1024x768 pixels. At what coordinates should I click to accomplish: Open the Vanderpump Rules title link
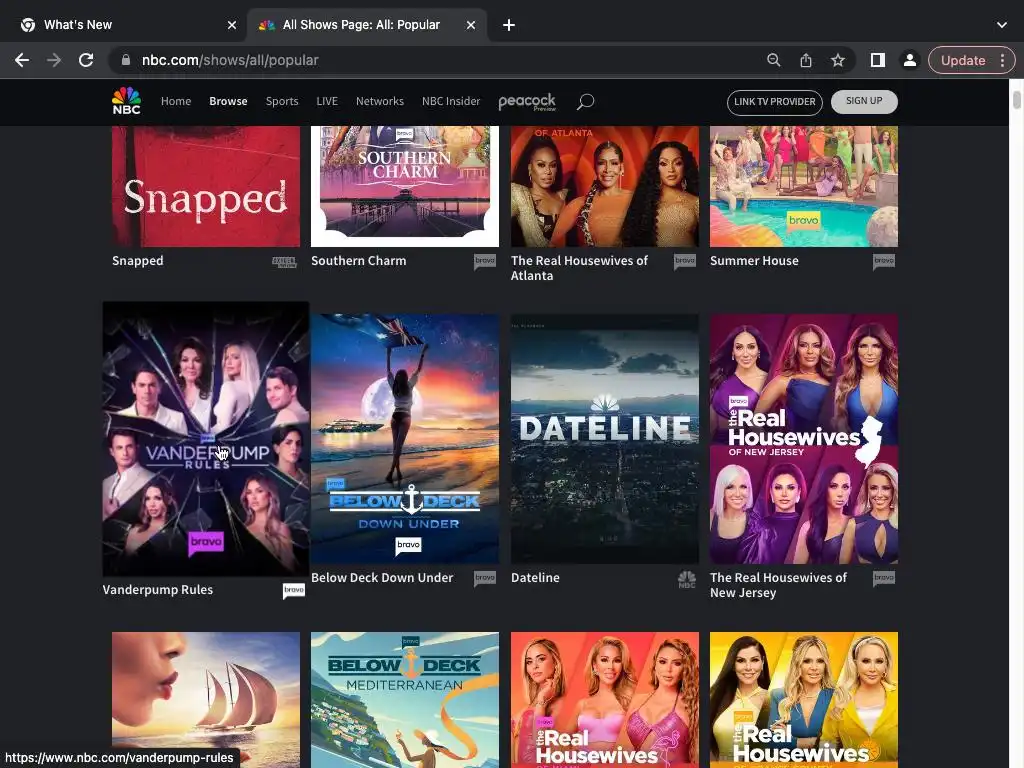(157, 590)
